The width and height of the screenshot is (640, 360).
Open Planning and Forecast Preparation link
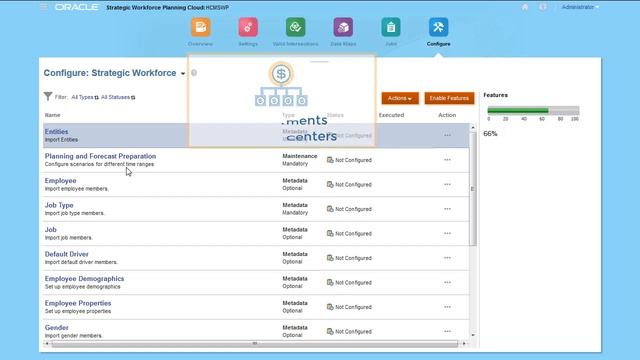coord(100,156)
